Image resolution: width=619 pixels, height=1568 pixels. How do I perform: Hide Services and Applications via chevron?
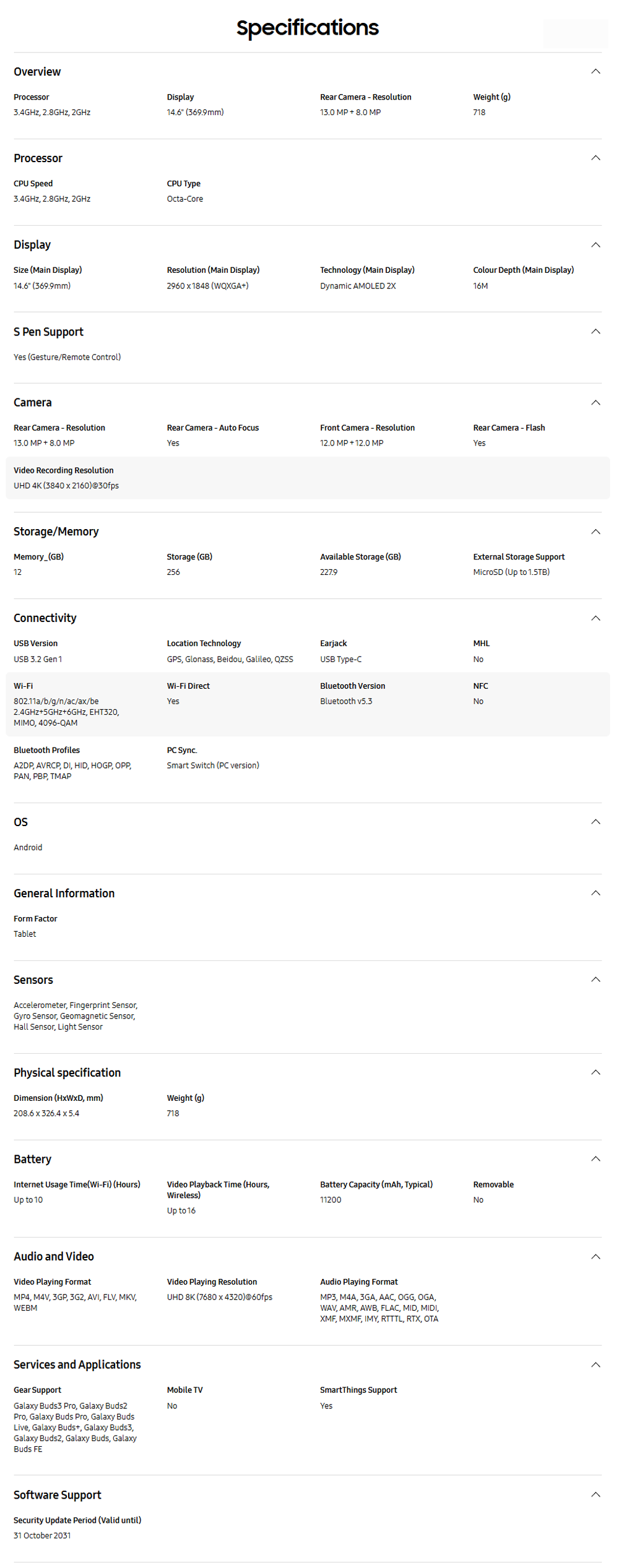click(595, 1366)
